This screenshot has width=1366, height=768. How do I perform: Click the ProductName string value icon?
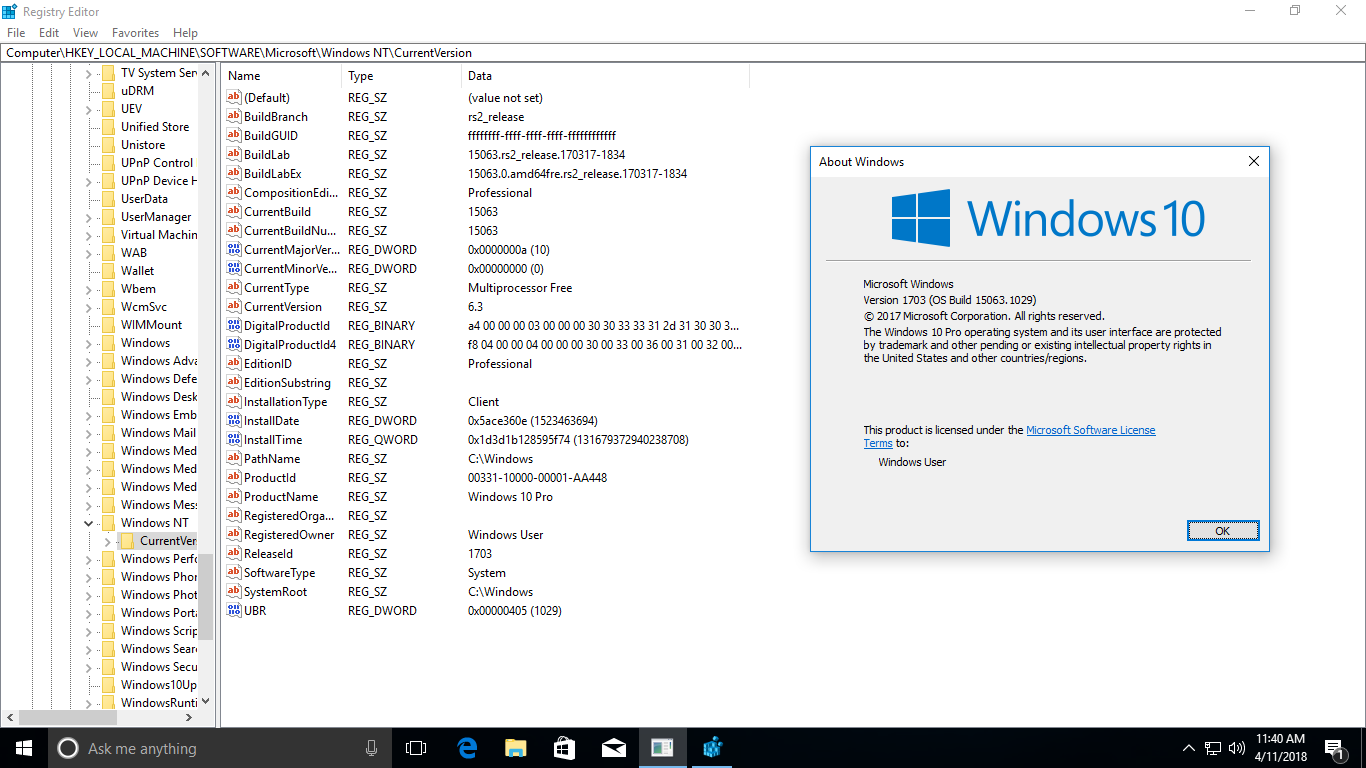[x=234, y=497]
